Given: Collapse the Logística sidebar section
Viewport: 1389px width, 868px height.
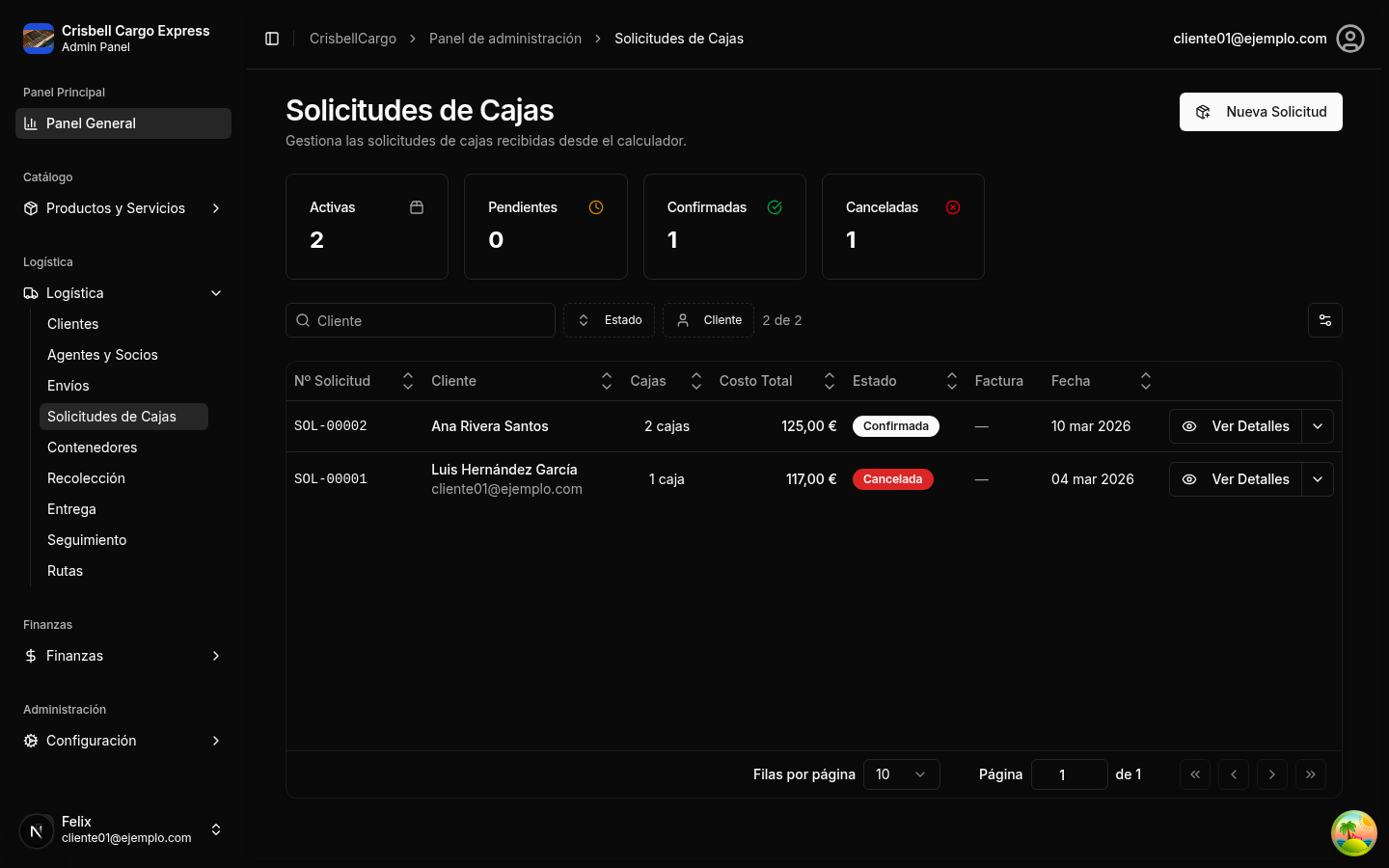Looking at the screenshot, I should (x=216, y=292).
